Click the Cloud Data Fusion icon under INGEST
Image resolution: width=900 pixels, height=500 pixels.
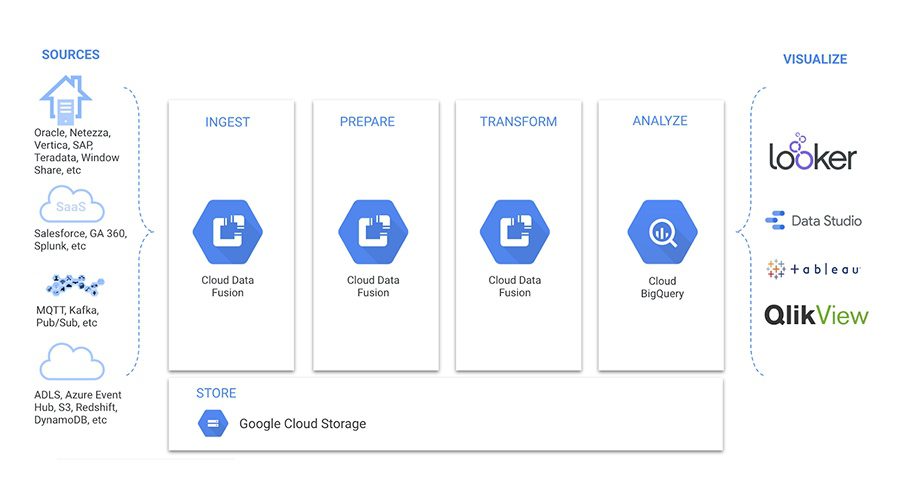pyautogui.click(x=228, y=231)
